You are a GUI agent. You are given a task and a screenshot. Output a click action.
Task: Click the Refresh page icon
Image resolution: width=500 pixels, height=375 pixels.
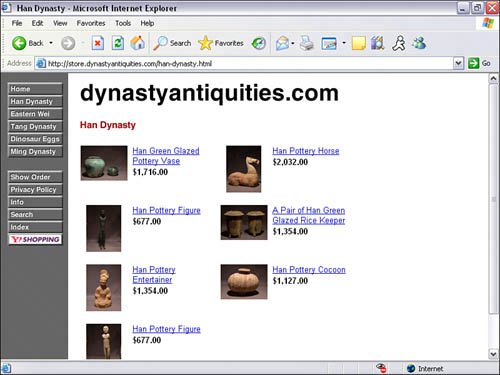click(117, 43)
